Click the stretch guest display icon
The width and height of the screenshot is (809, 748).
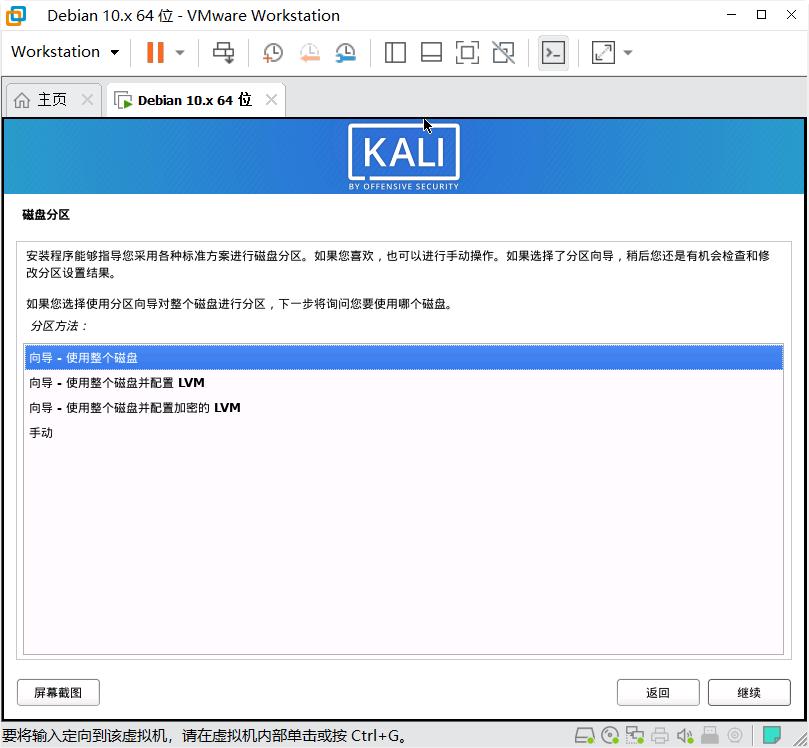click(x=603, y=53)
